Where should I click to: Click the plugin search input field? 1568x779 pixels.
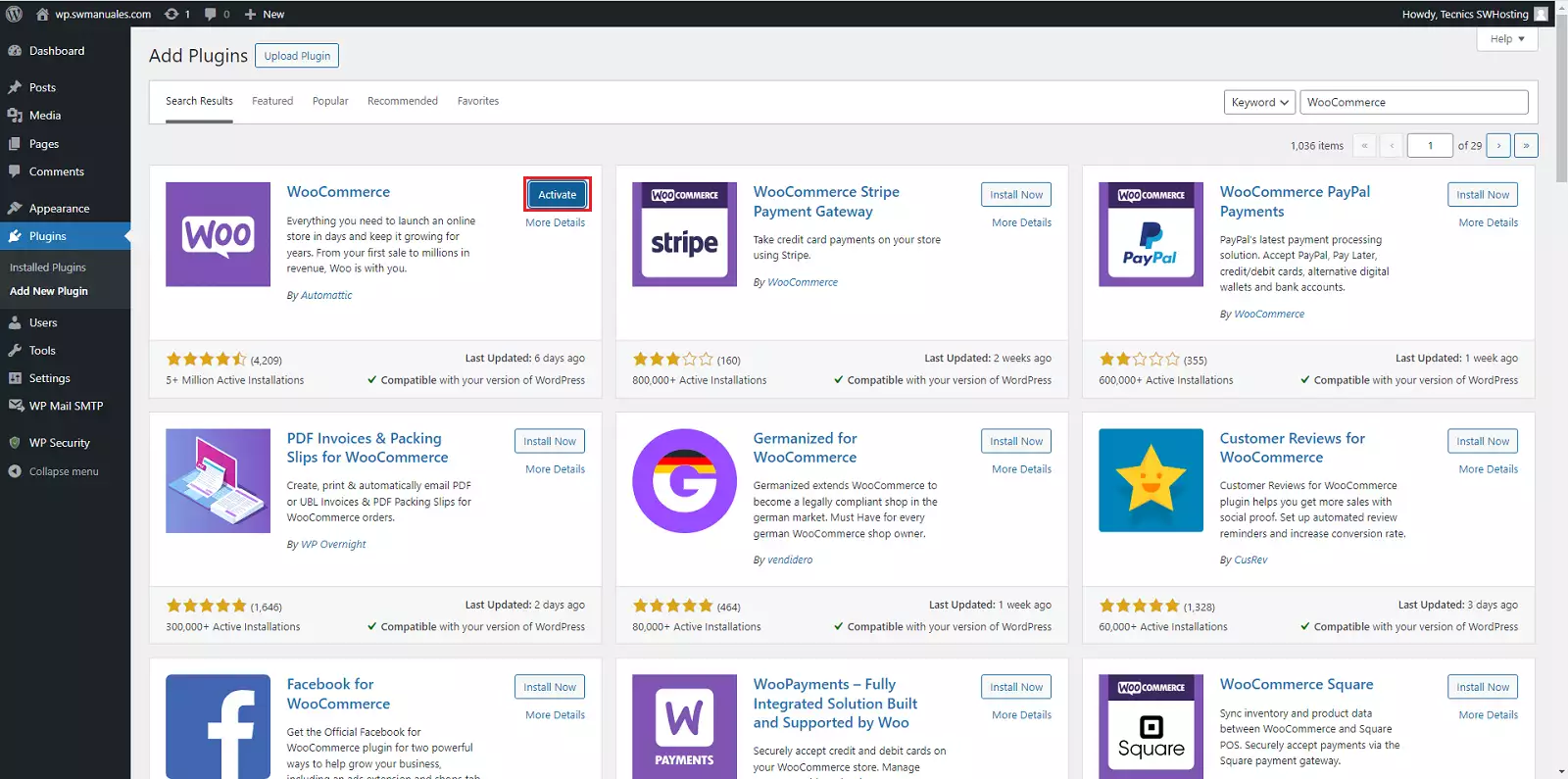click(x=1413, y=102)
